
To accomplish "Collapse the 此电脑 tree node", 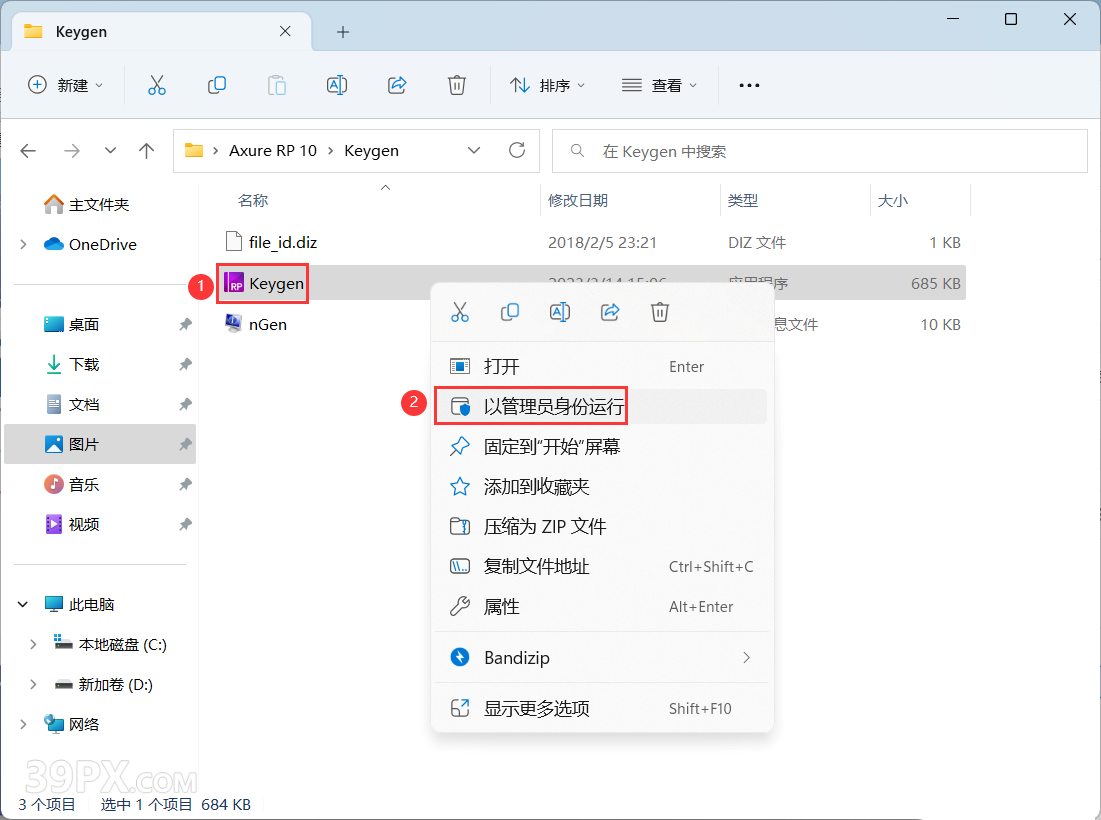I will click(23, 604).
